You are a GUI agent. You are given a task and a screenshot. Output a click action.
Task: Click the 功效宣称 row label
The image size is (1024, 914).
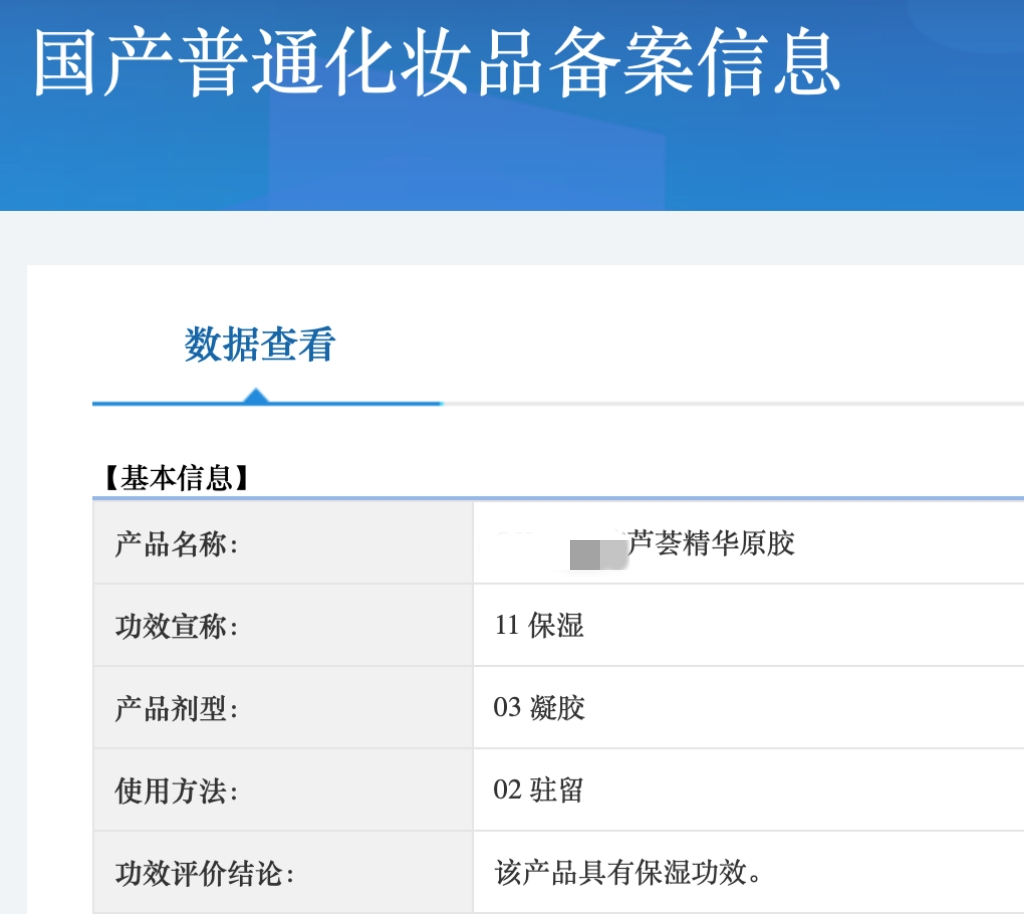(x=176, y=627)
